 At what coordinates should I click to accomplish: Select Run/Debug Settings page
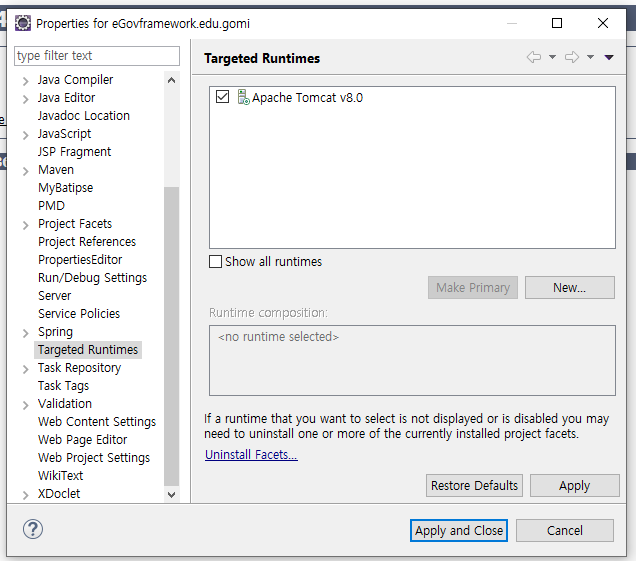click(92, 278)
